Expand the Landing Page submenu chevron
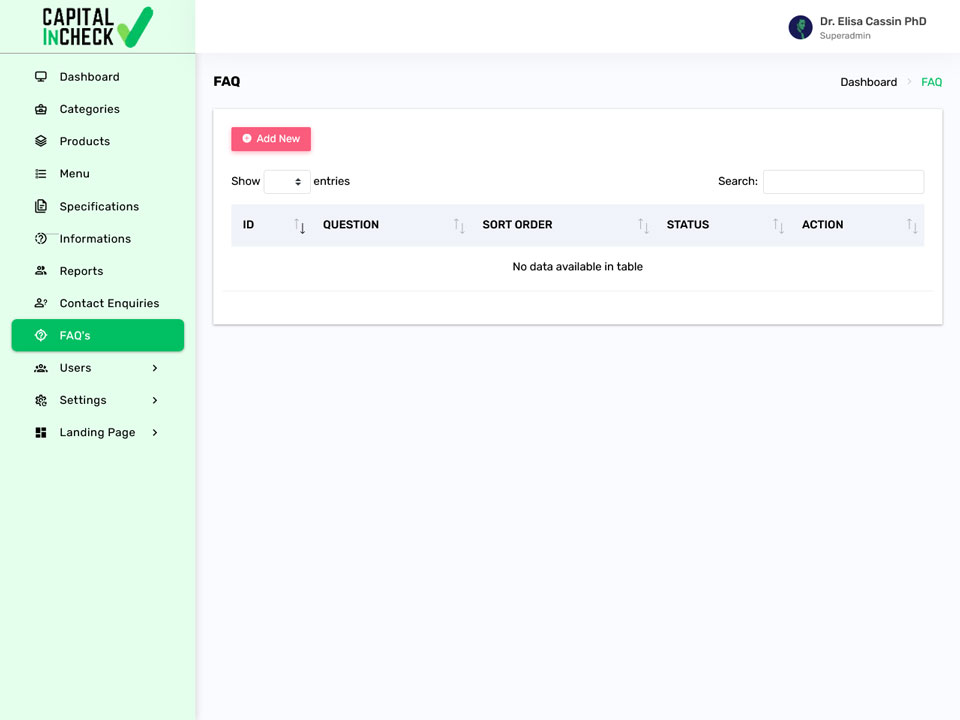Screen dimensions: 960x720 pos(155,433)
